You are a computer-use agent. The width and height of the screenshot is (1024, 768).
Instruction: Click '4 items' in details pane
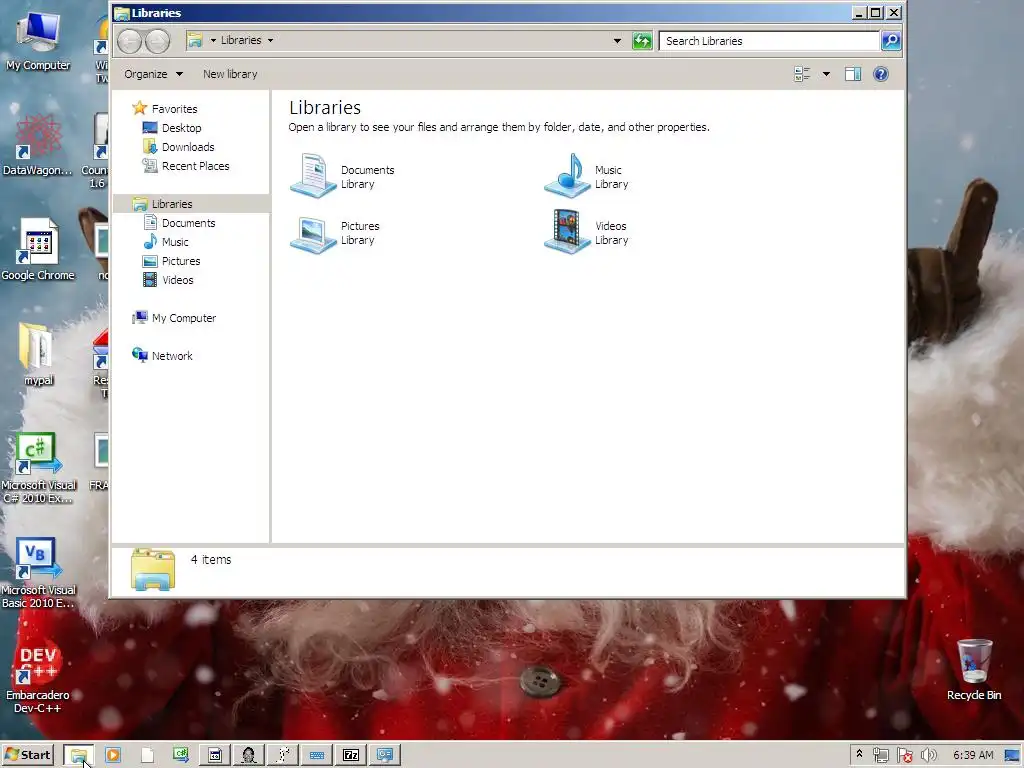click(211, 560)
